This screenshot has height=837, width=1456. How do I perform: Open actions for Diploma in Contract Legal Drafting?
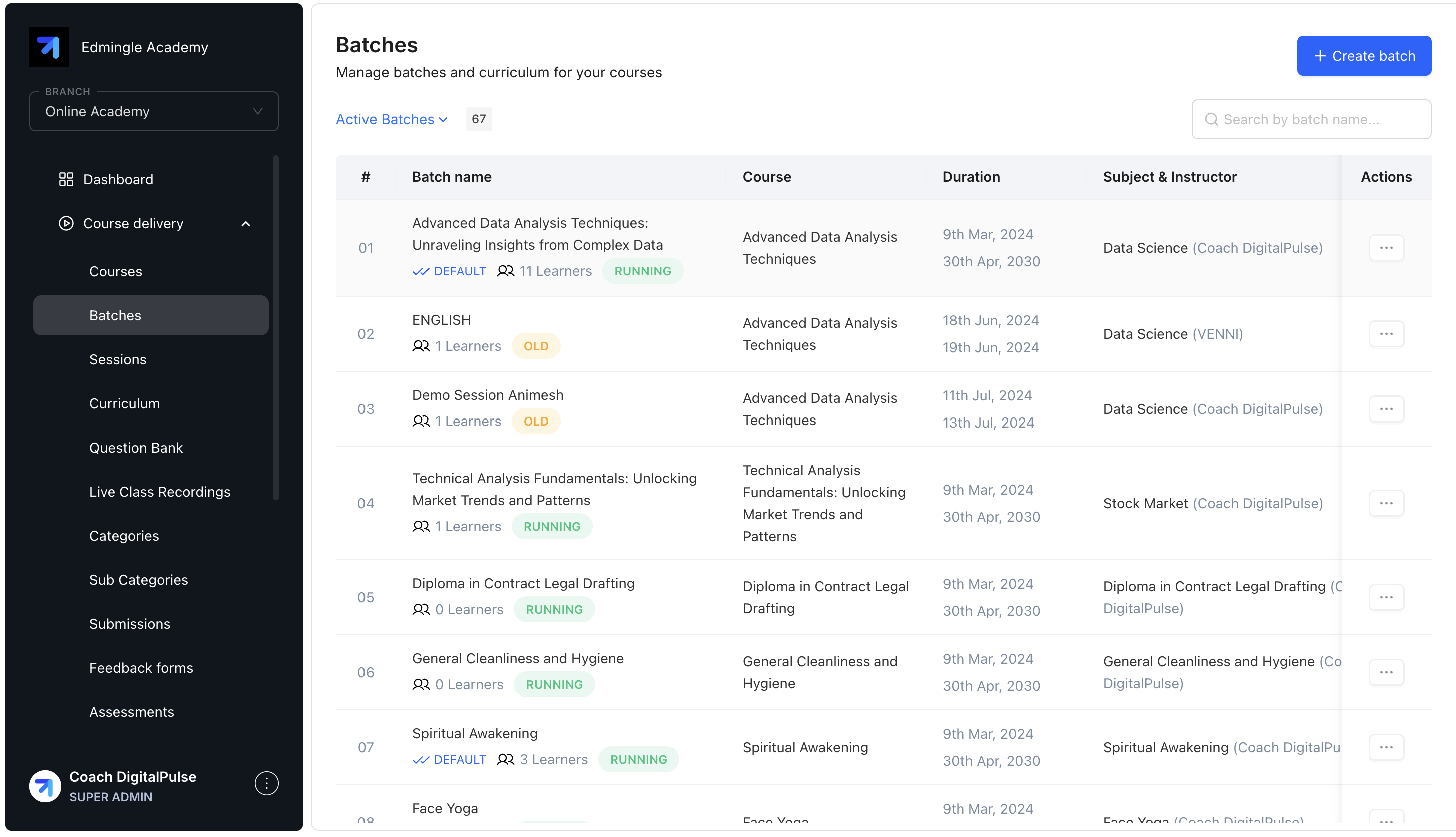pos(1386,597)
